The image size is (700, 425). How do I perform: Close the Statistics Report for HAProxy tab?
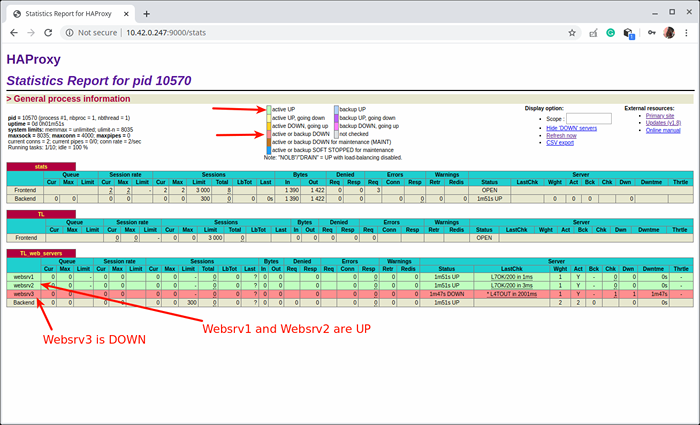(127, 14)
